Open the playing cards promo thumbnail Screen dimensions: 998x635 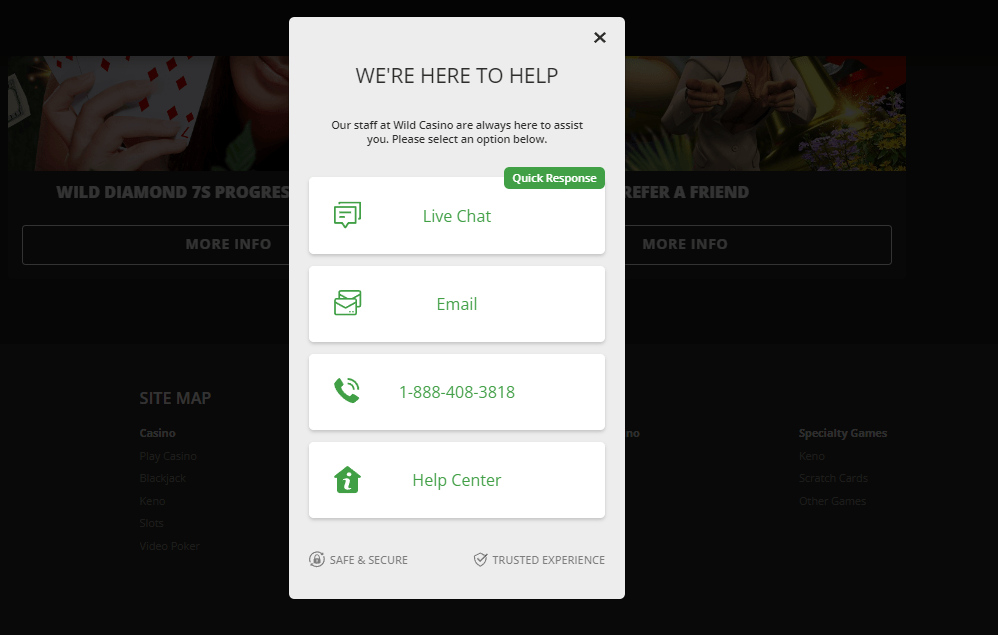pos(148,113)
